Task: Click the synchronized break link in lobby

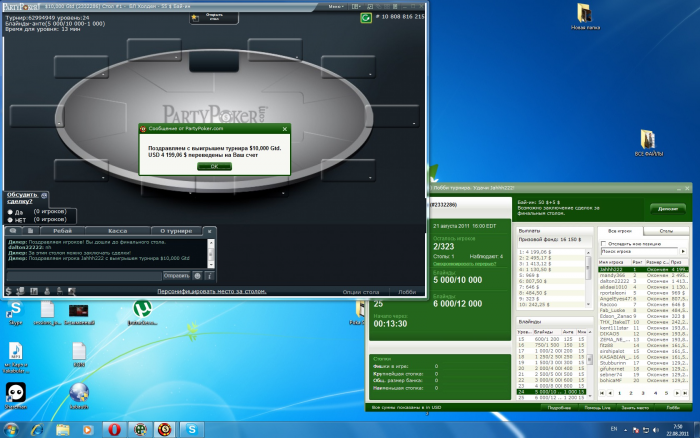Action: (x=464, y=263)
